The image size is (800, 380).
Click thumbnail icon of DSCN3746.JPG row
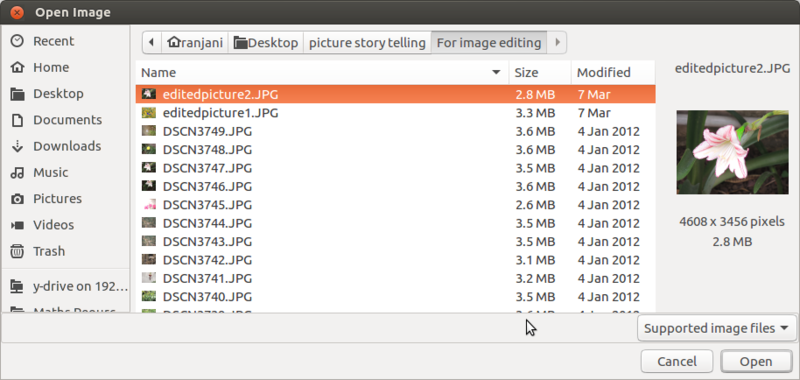(148, 186)
